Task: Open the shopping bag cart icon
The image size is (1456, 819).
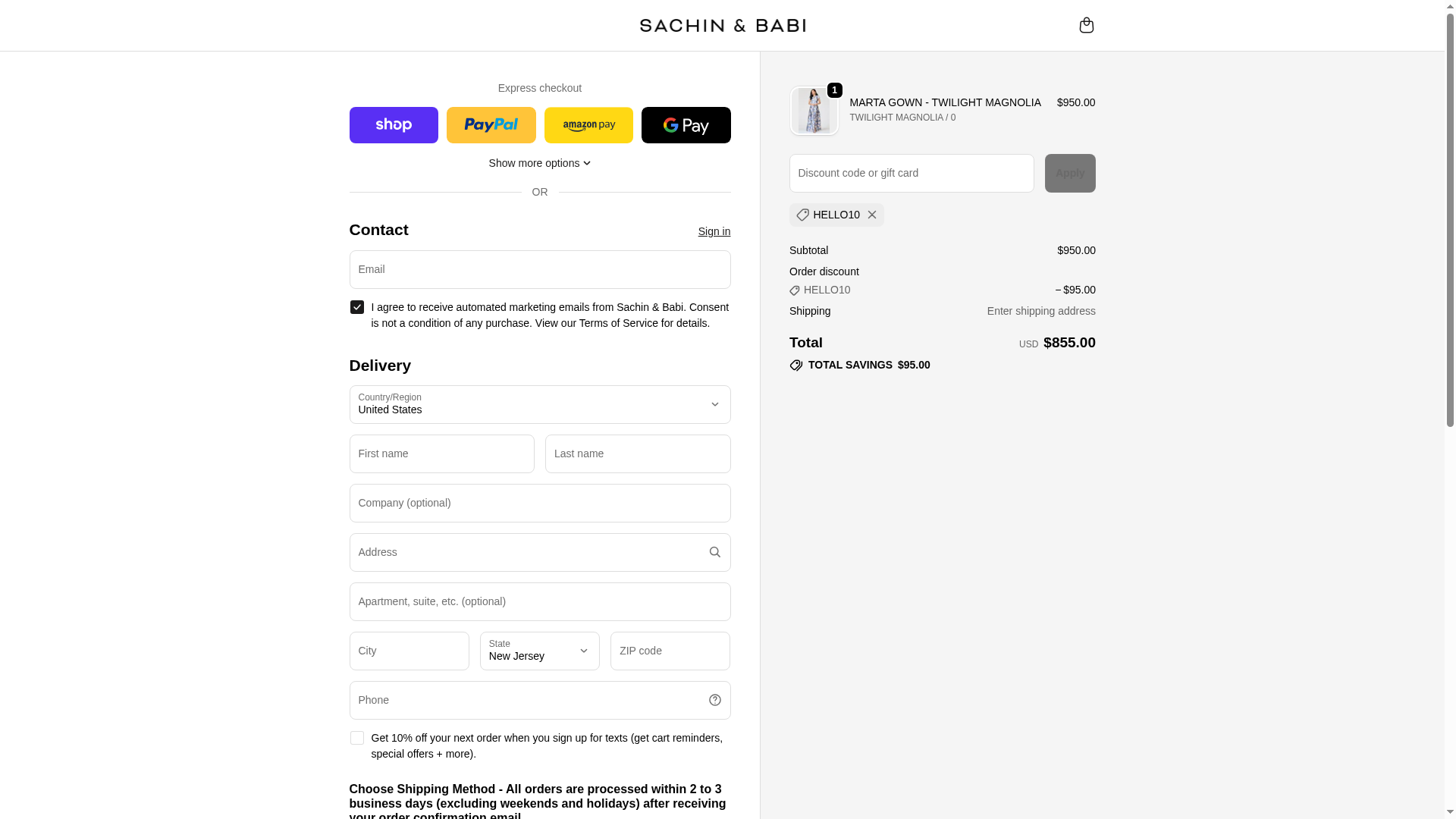Action: [x=1086, y=25]
